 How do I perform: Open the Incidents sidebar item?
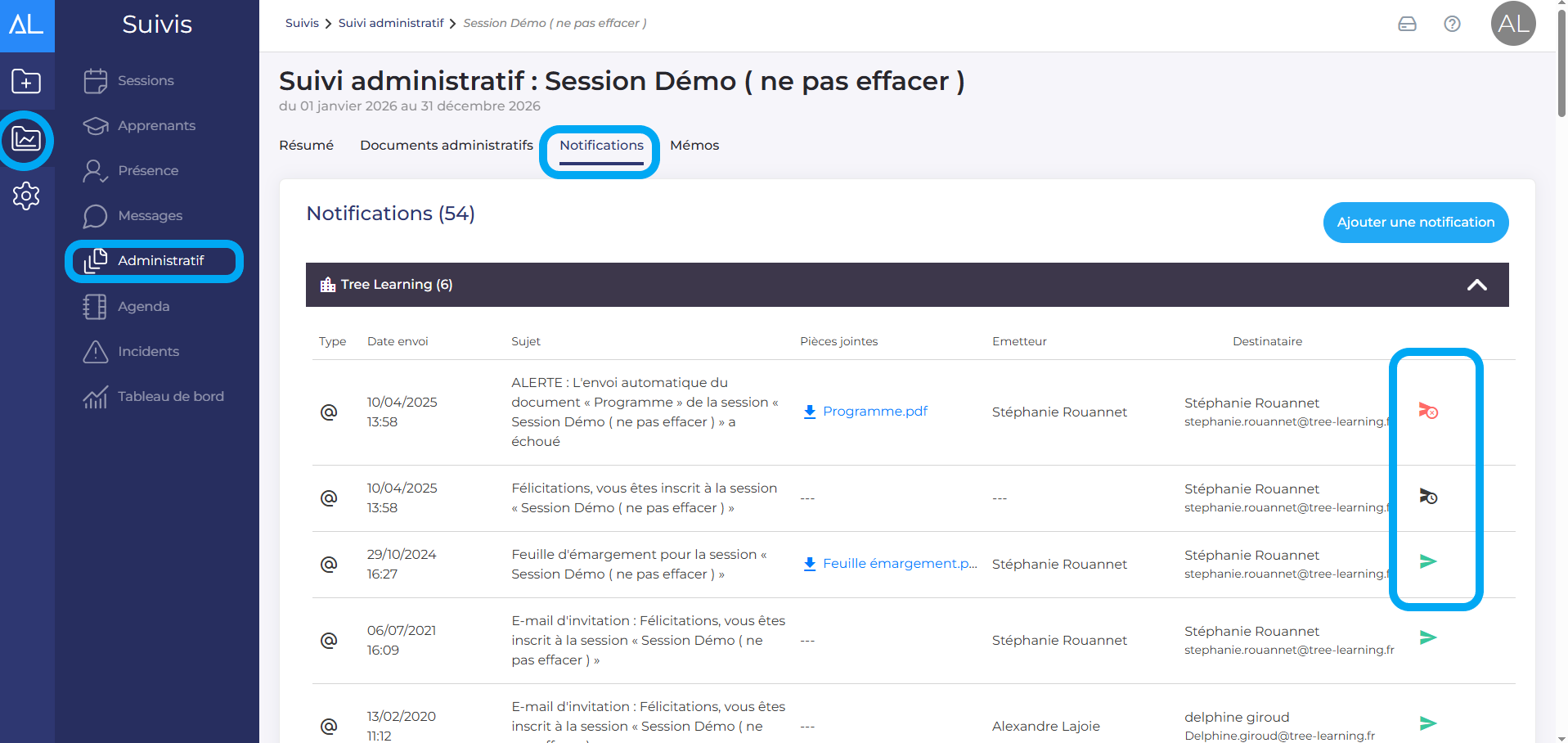tap(148, 351)
